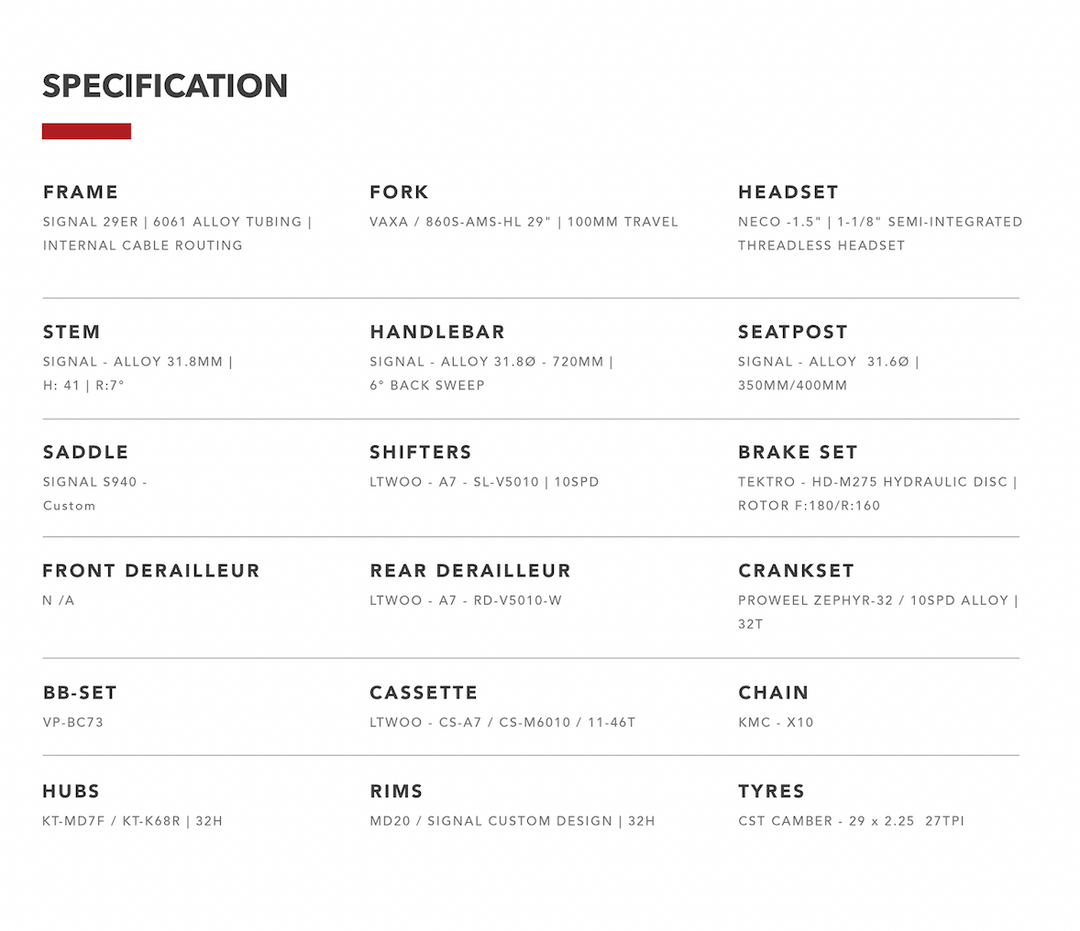Image resolution: width=1080 pixels, height=931 pixels.
Task: Click the HUBS heading
Action: (71, 791)
